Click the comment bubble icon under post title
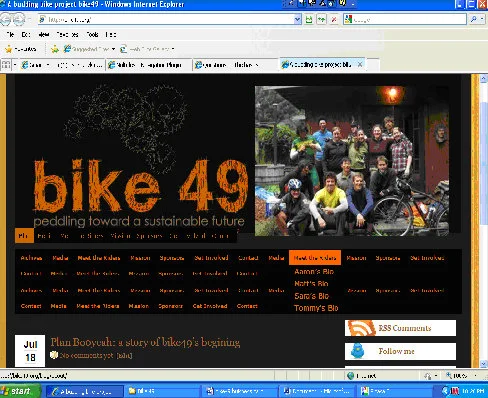The width and height of the screenshot is (488, 398). pos(54,355)
